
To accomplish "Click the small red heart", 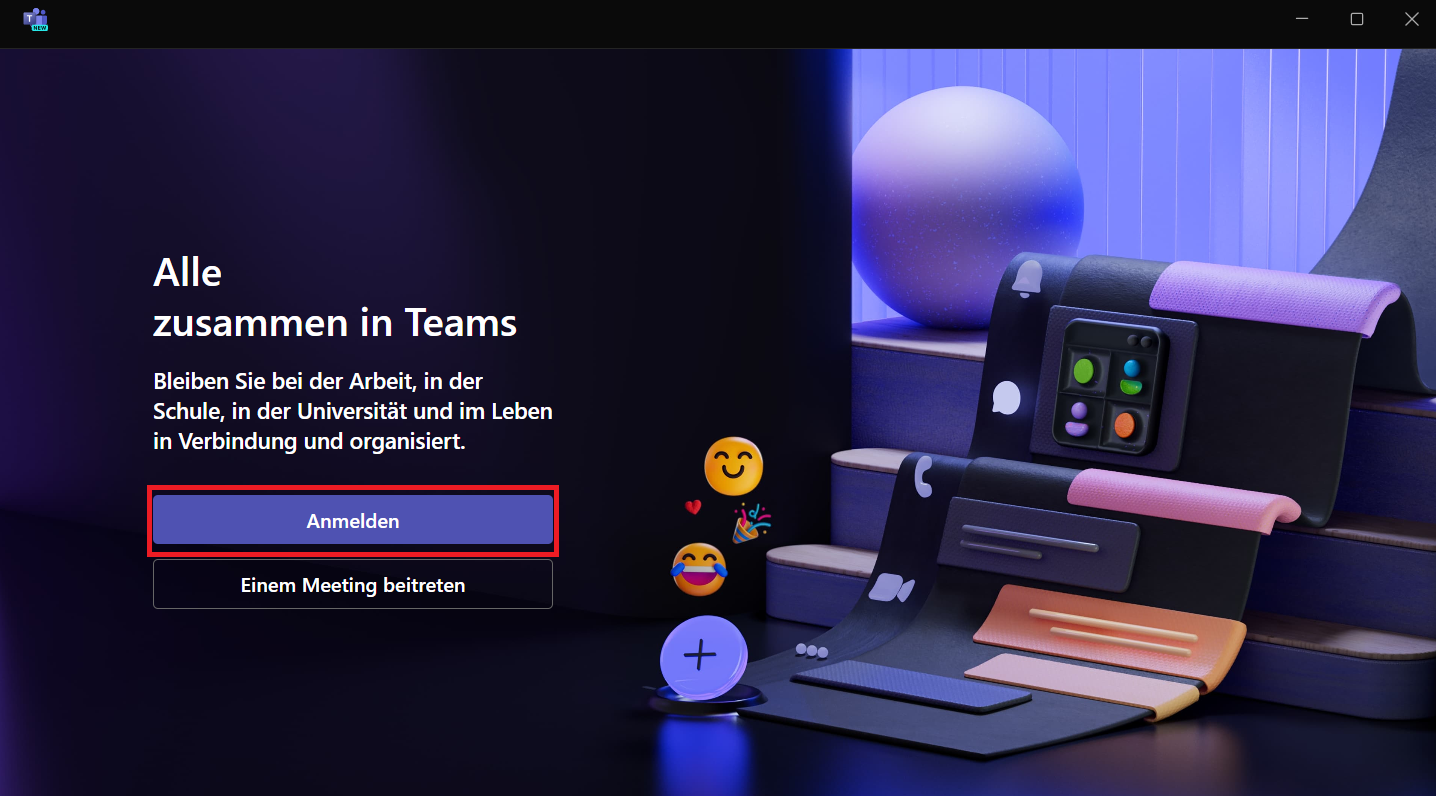I will pos(693,507).
